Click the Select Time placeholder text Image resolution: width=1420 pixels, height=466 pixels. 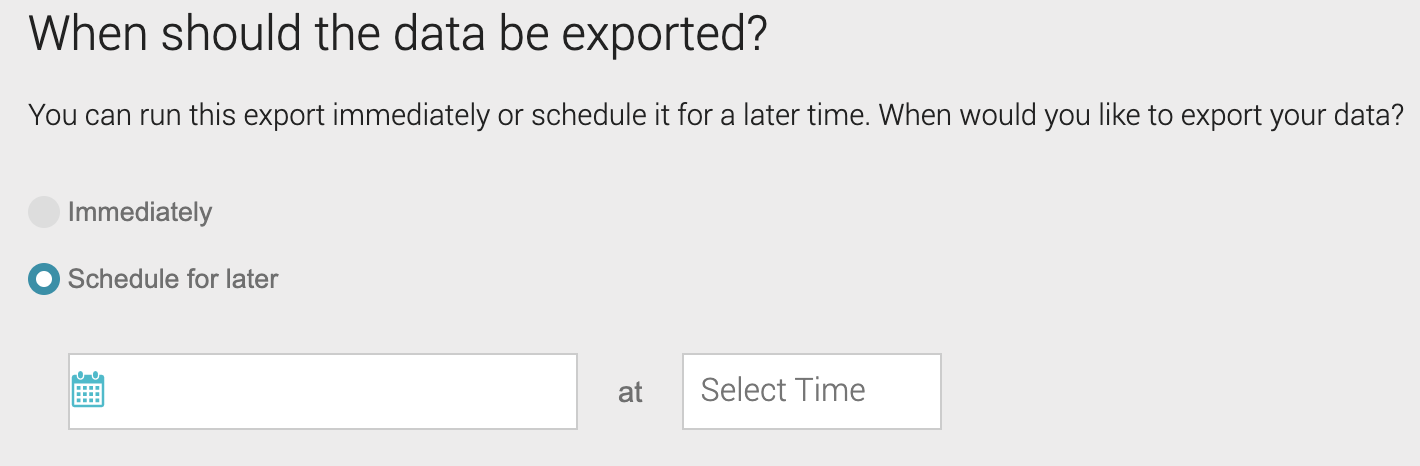coord(783,390)
